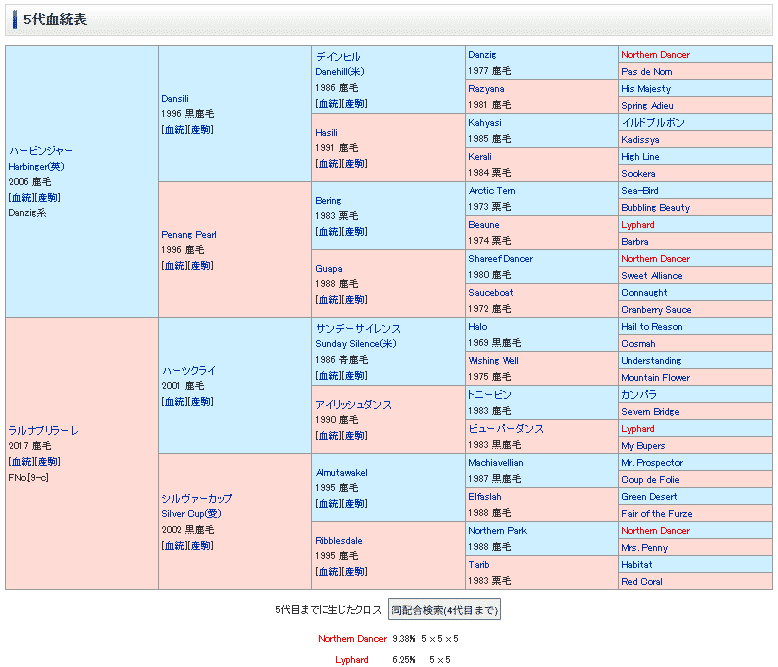
Task: Open the イルドブルボン link
Action: point(653,123)
